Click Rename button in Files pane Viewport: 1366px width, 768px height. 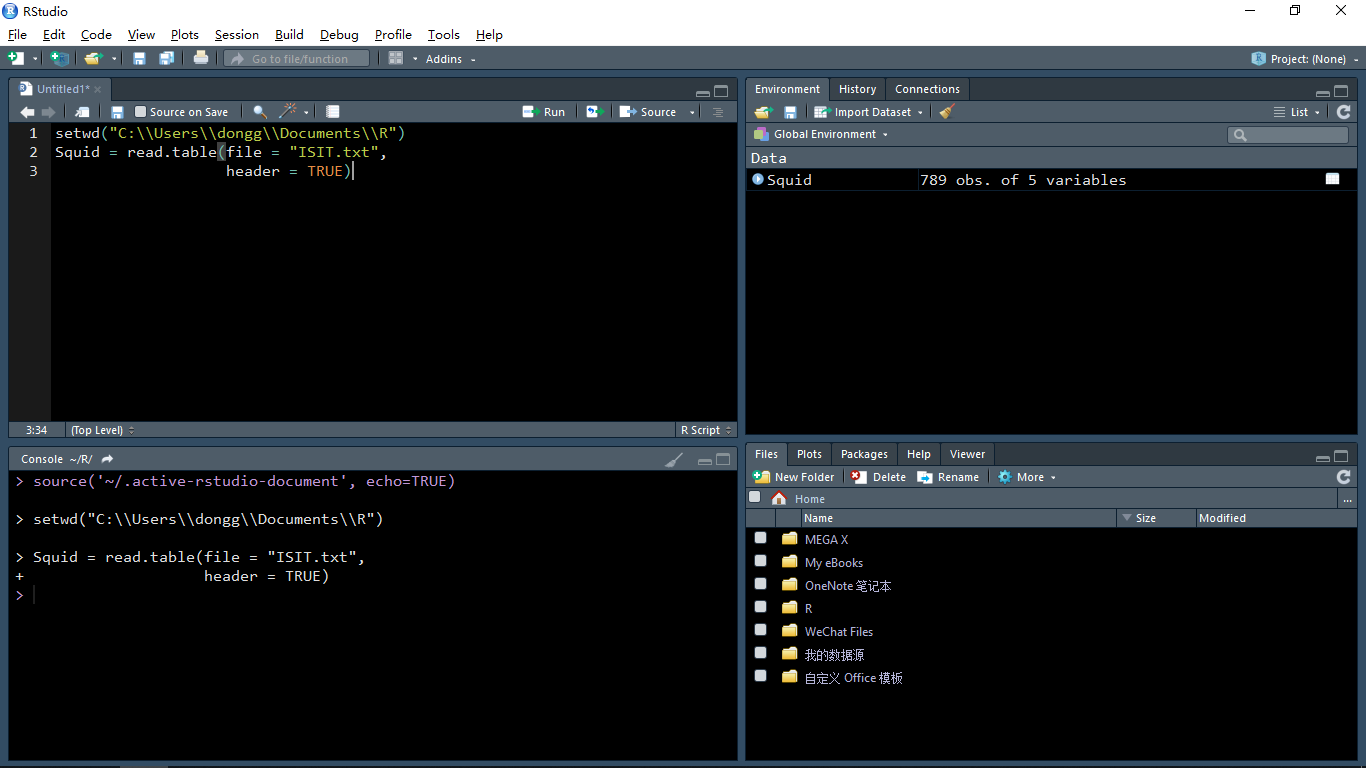point(948,477)
